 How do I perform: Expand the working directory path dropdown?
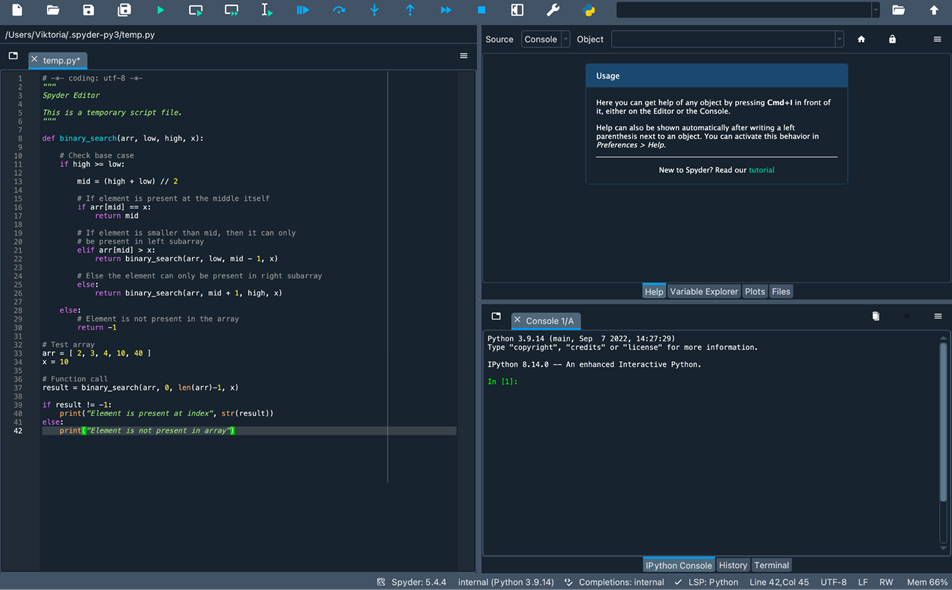coord(876,10)
